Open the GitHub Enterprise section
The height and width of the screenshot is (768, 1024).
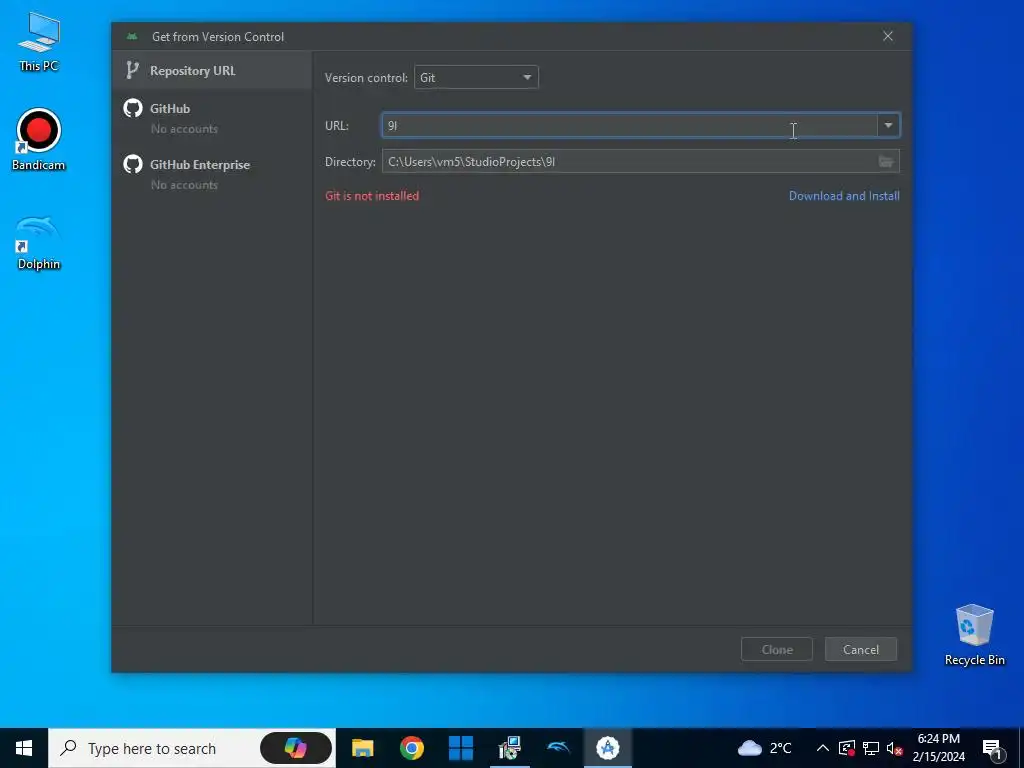click(212, 174)
